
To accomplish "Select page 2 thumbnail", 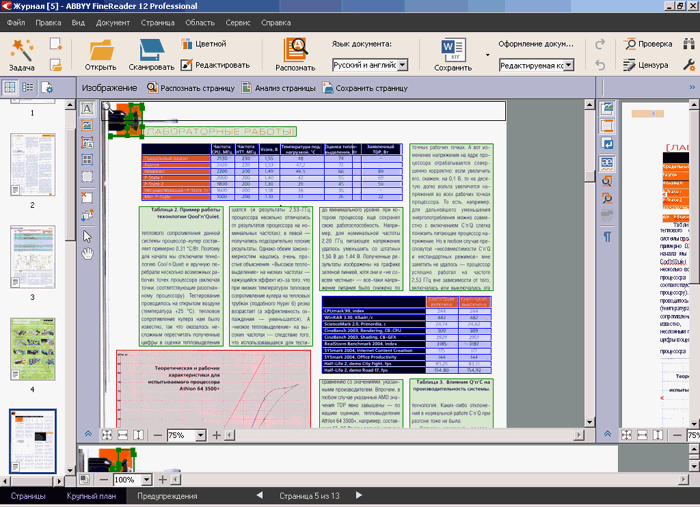I will (x=33, y=164).
